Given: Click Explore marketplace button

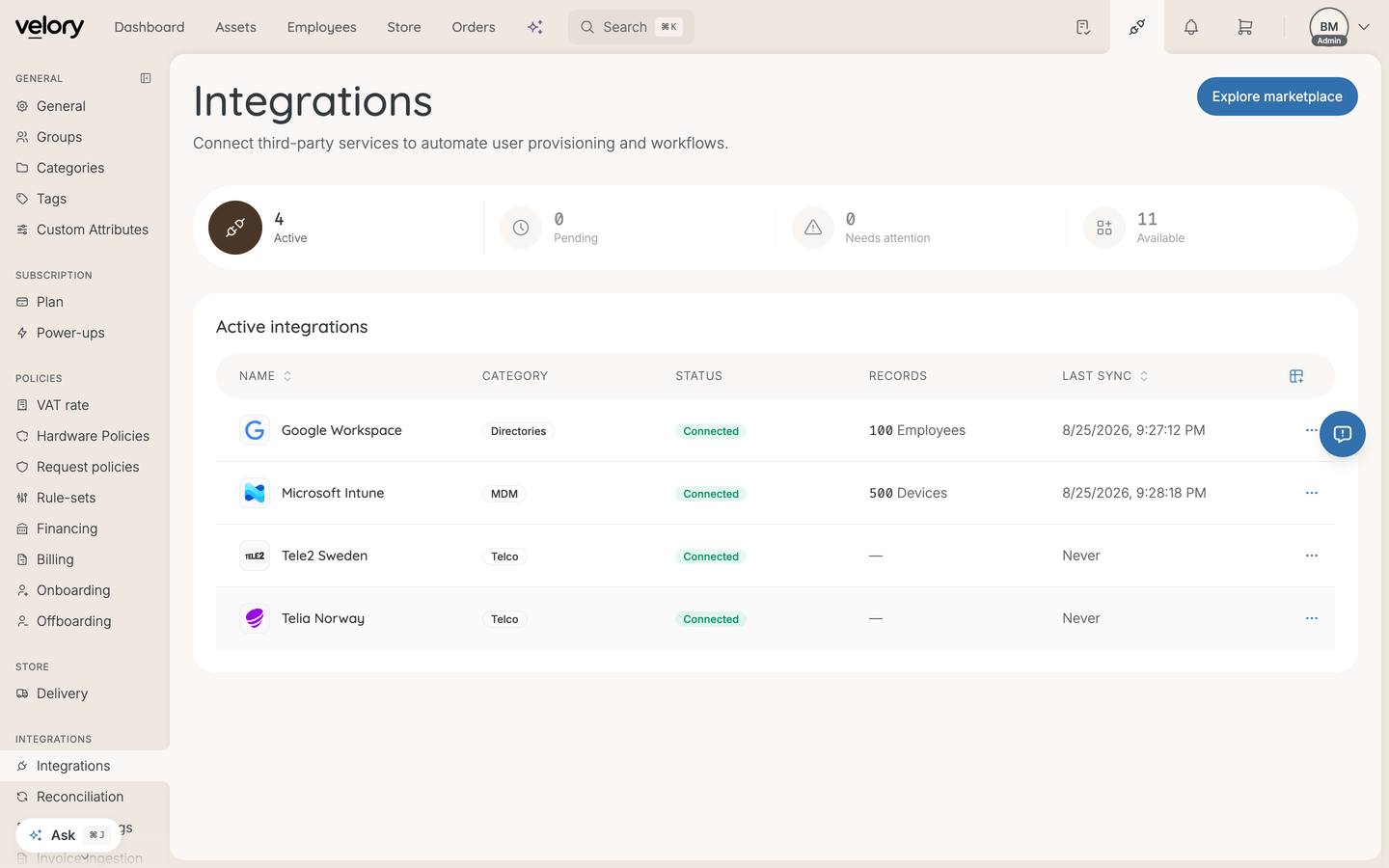Looking at the screenshot, I should [x=1277, y=96].
